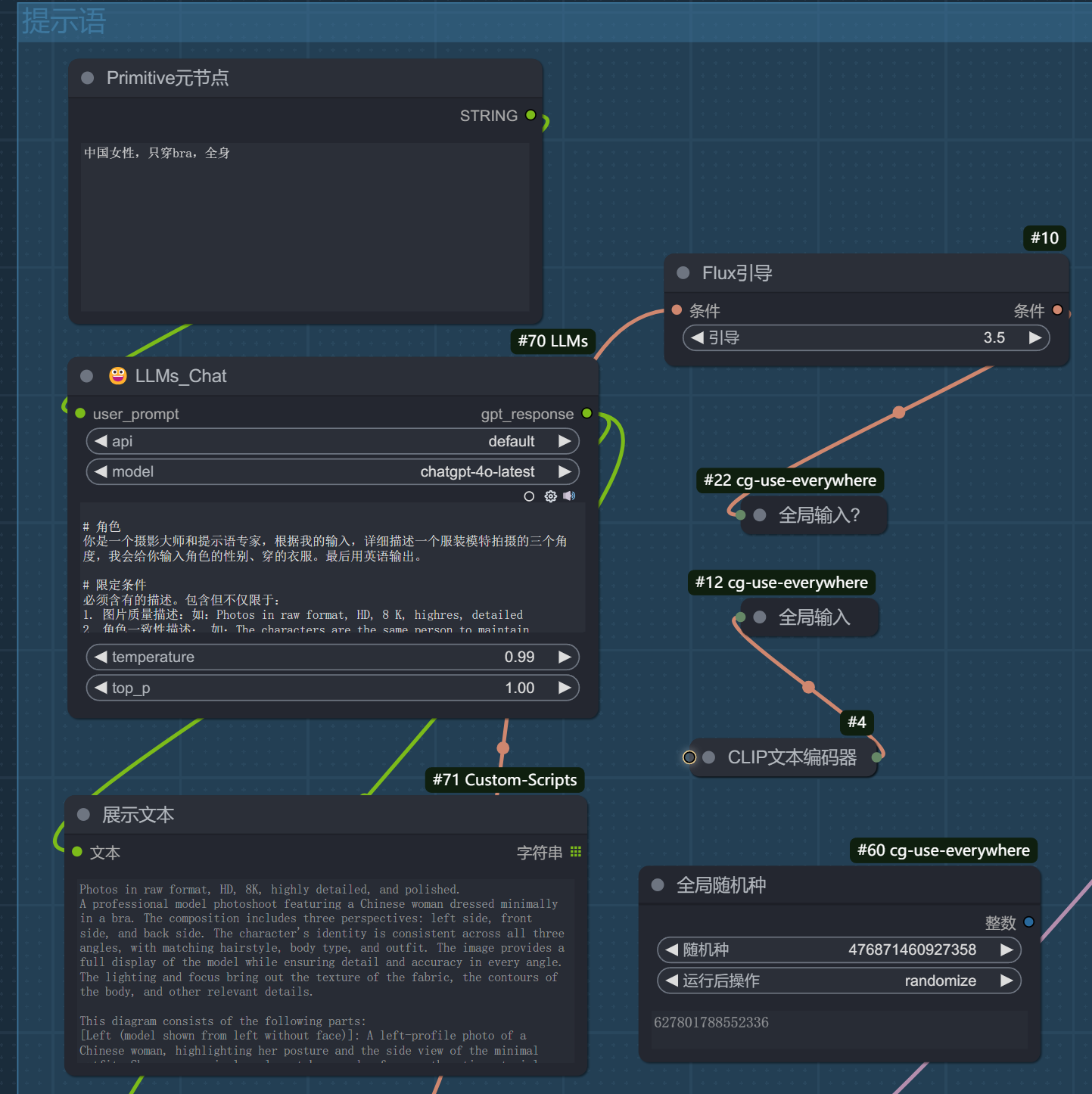Click the CLIP文本编码器 right output port
This screenshot has height=1094, width=1092.
[x=876, y=757]
